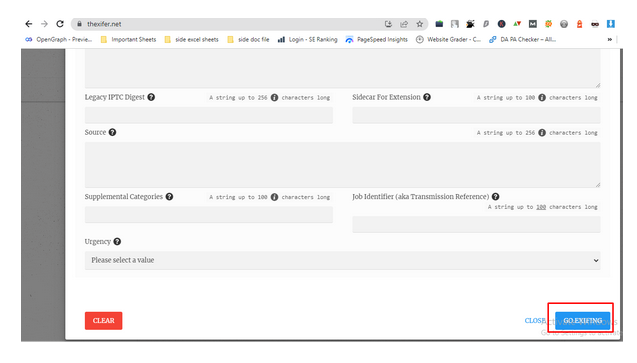Open PageSpeed Insights bookmark

tap(377, 39)
